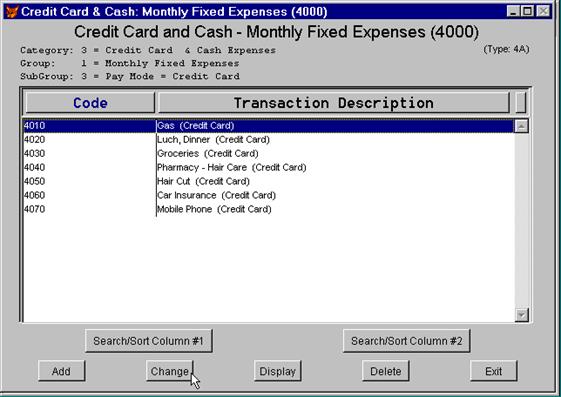The width and height of the screenshot is (561, 397).
Task: Open the Display button
Action: (x=278, y=371)
